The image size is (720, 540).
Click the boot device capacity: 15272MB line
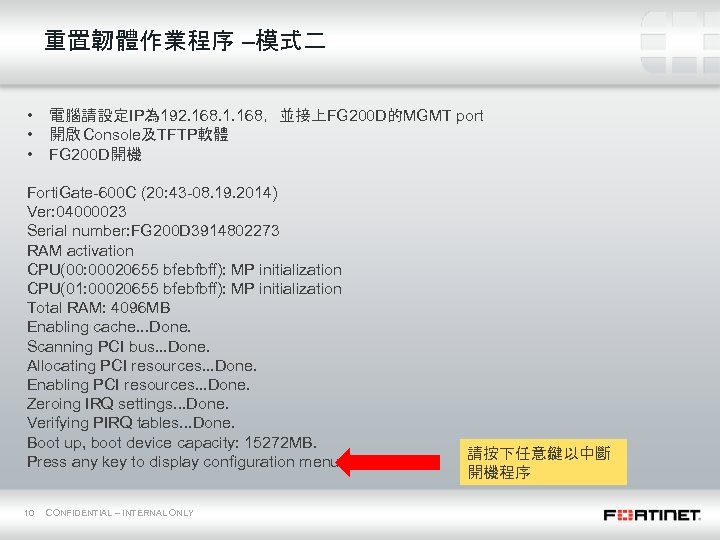point(172,443)
